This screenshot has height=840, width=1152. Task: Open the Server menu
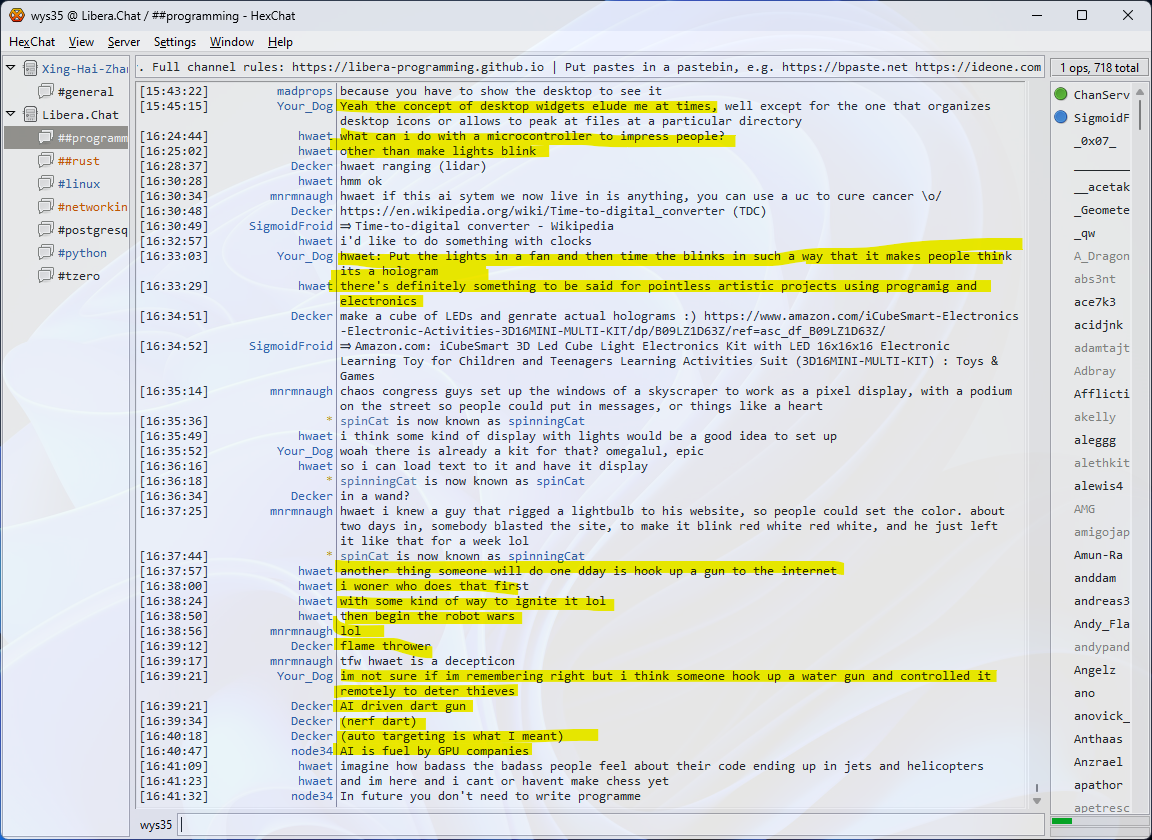pyautogui.click(x=124, y=42)
